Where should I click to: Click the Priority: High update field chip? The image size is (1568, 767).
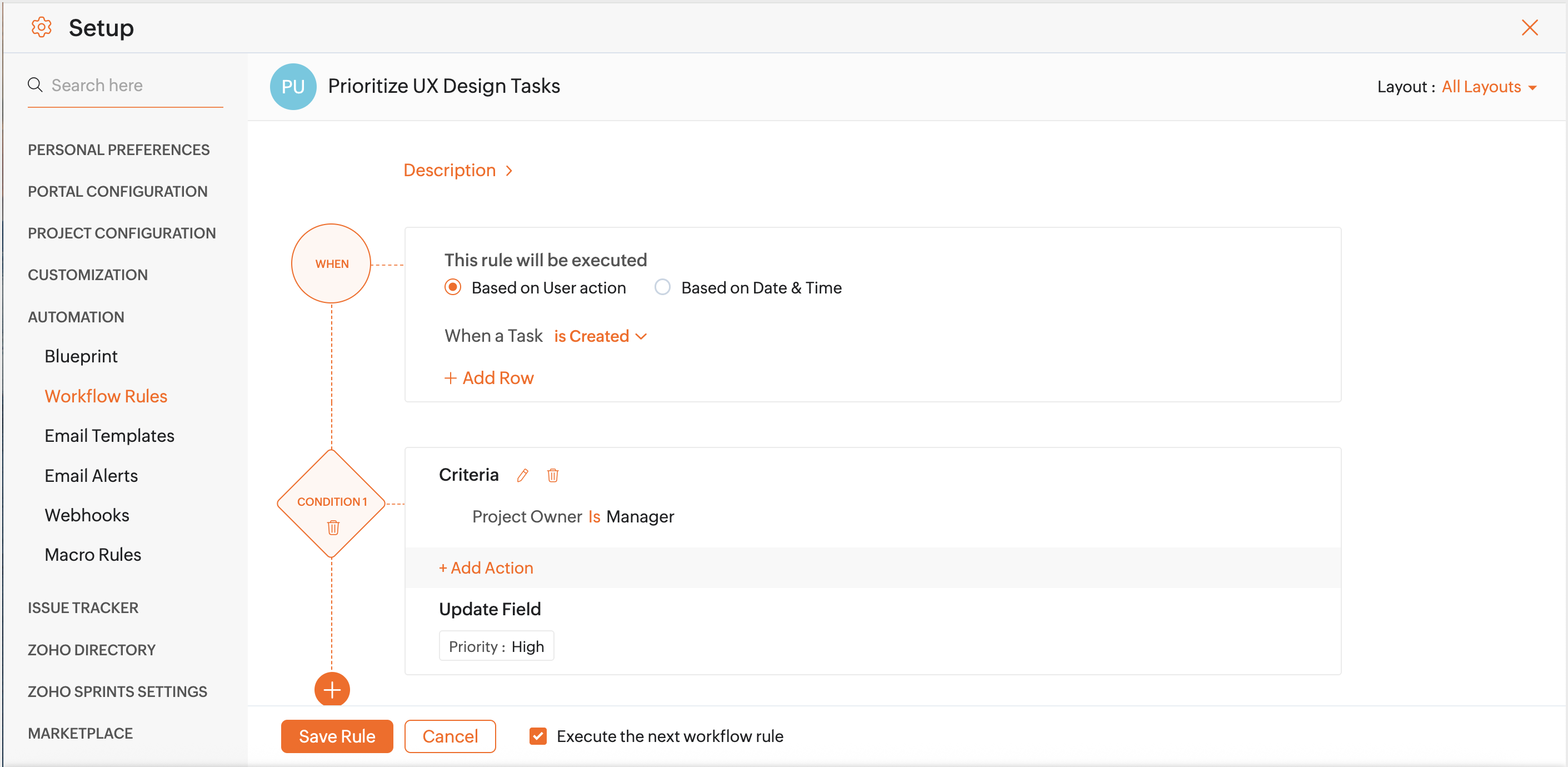pos(496,646)
